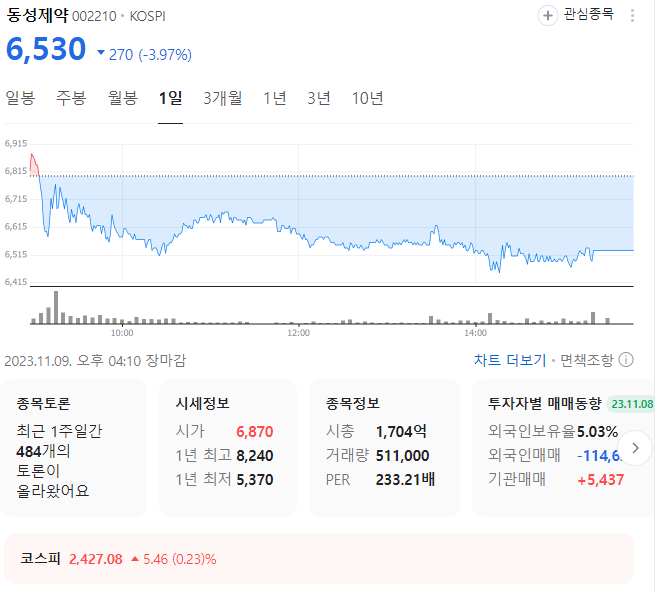Screen dimensions: 655x591
Task: Click the 6,915 y-axis price label
Action: pyautogui.click(x=15, y=143)
